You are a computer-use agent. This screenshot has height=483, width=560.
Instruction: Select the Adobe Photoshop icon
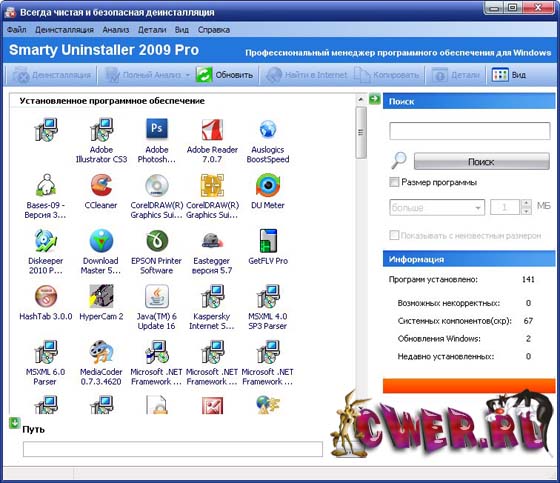157,129
